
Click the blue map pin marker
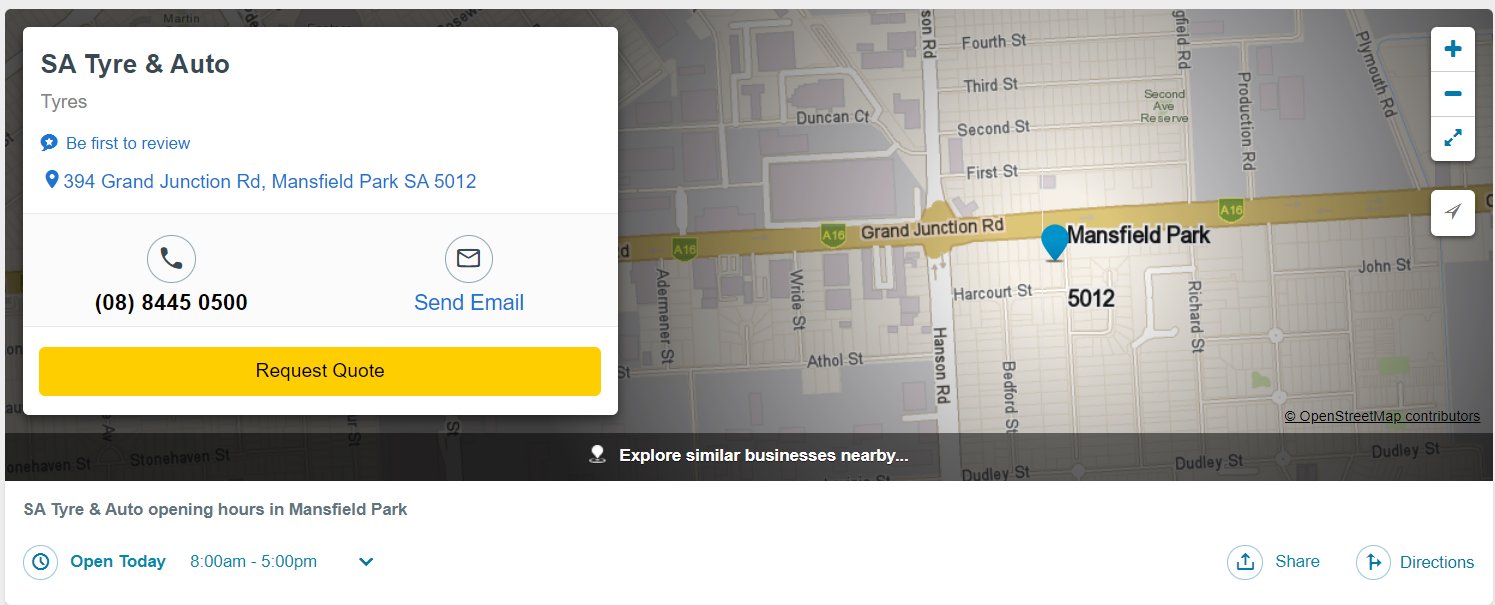(1054, 243)
